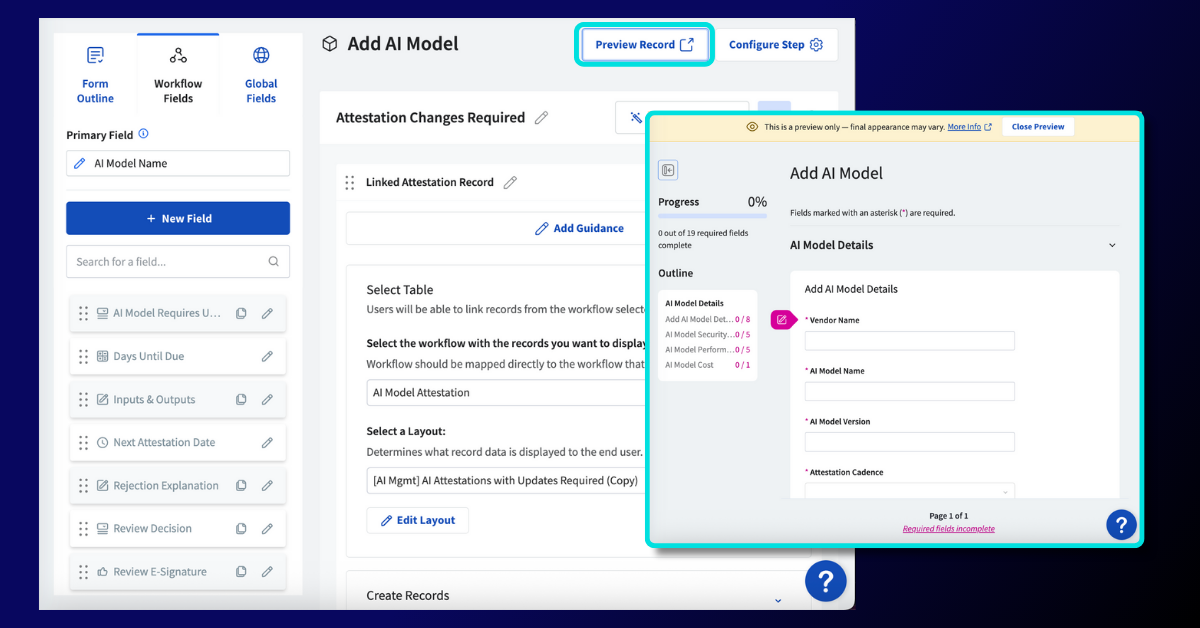This screenshot has width=1200, height=628.
Task: Close the preview
Action: pos(1038,127)
